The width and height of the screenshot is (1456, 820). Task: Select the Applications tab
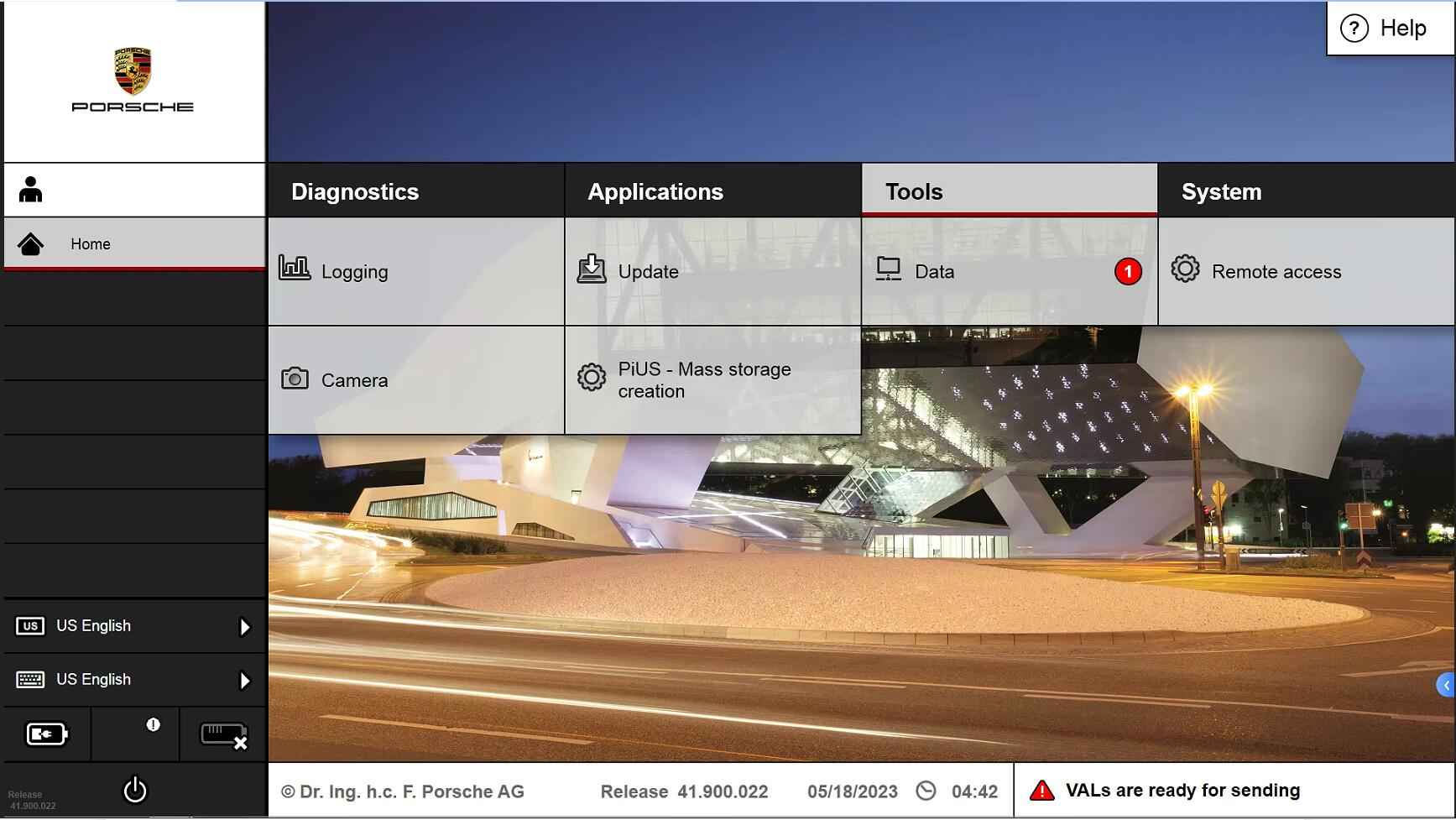(712, 191)
